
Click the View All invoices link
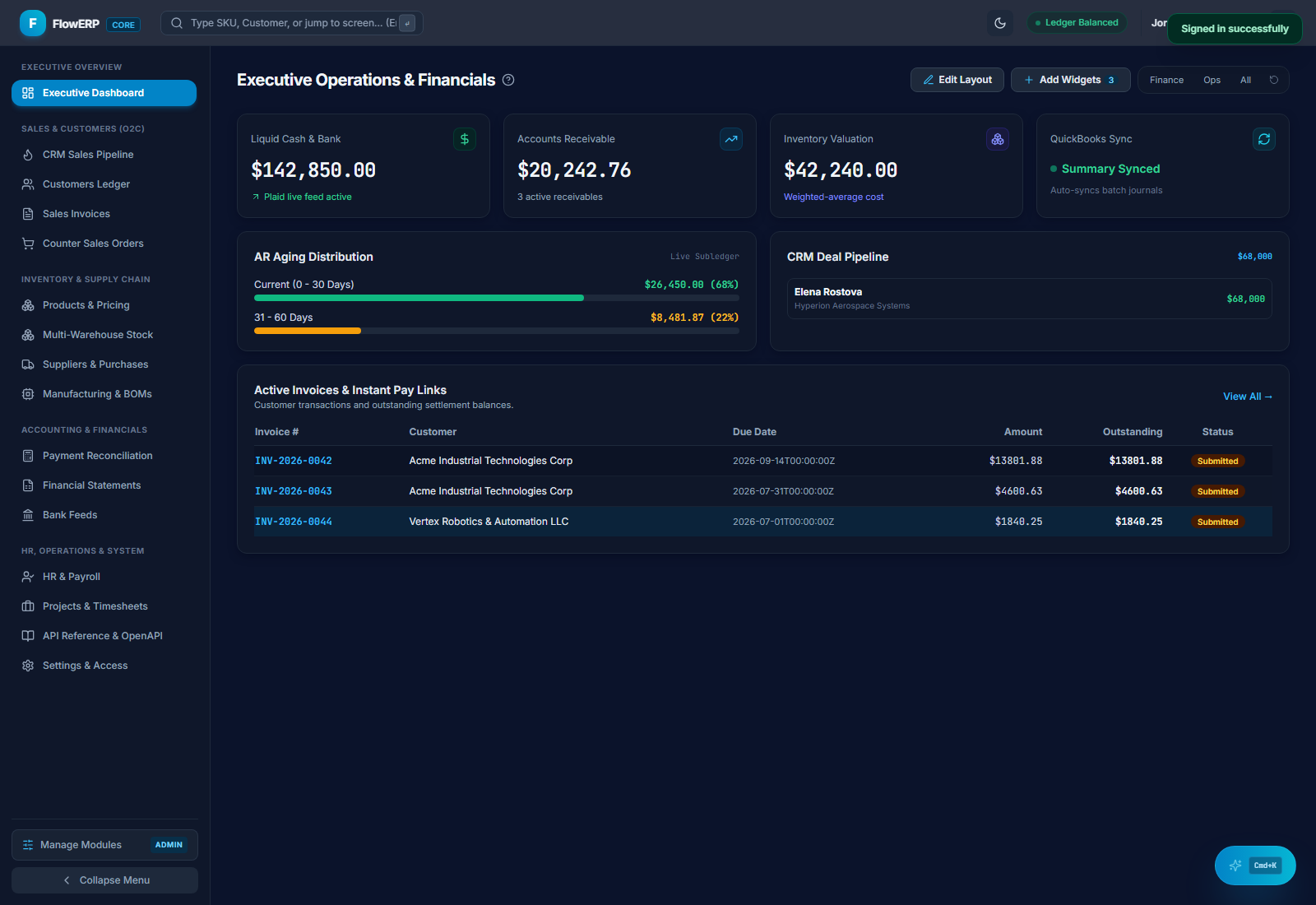(x=1248, y=397)
